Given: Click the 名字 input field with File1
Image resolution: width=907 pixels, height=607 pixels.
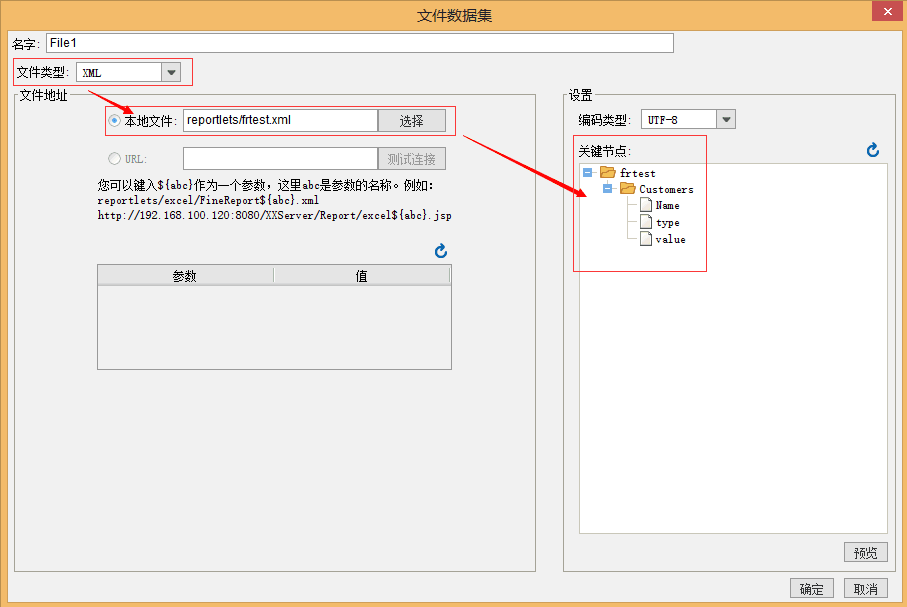Looking at the screenshot, I should 359,43.
